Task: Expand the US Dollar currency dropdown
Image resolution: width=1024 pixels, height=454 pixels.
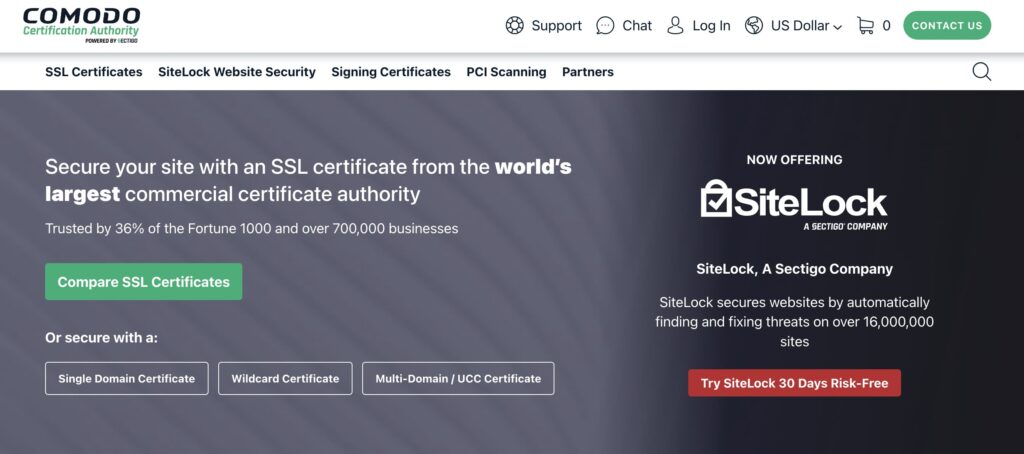Action: [807, 25]
